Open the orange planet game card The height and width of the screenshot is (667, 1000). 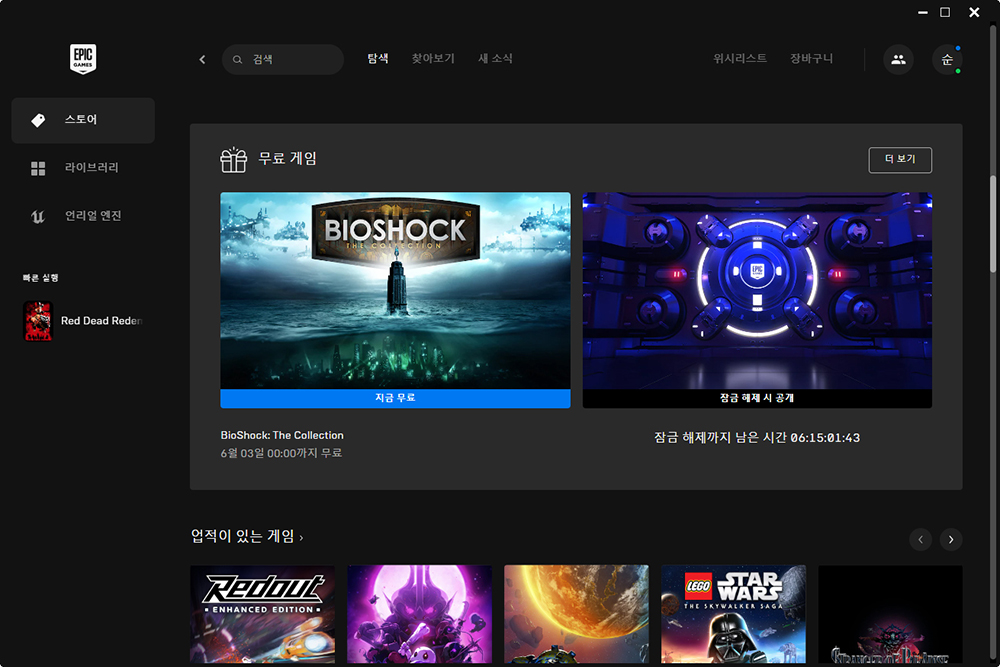(x=577, y=614)
